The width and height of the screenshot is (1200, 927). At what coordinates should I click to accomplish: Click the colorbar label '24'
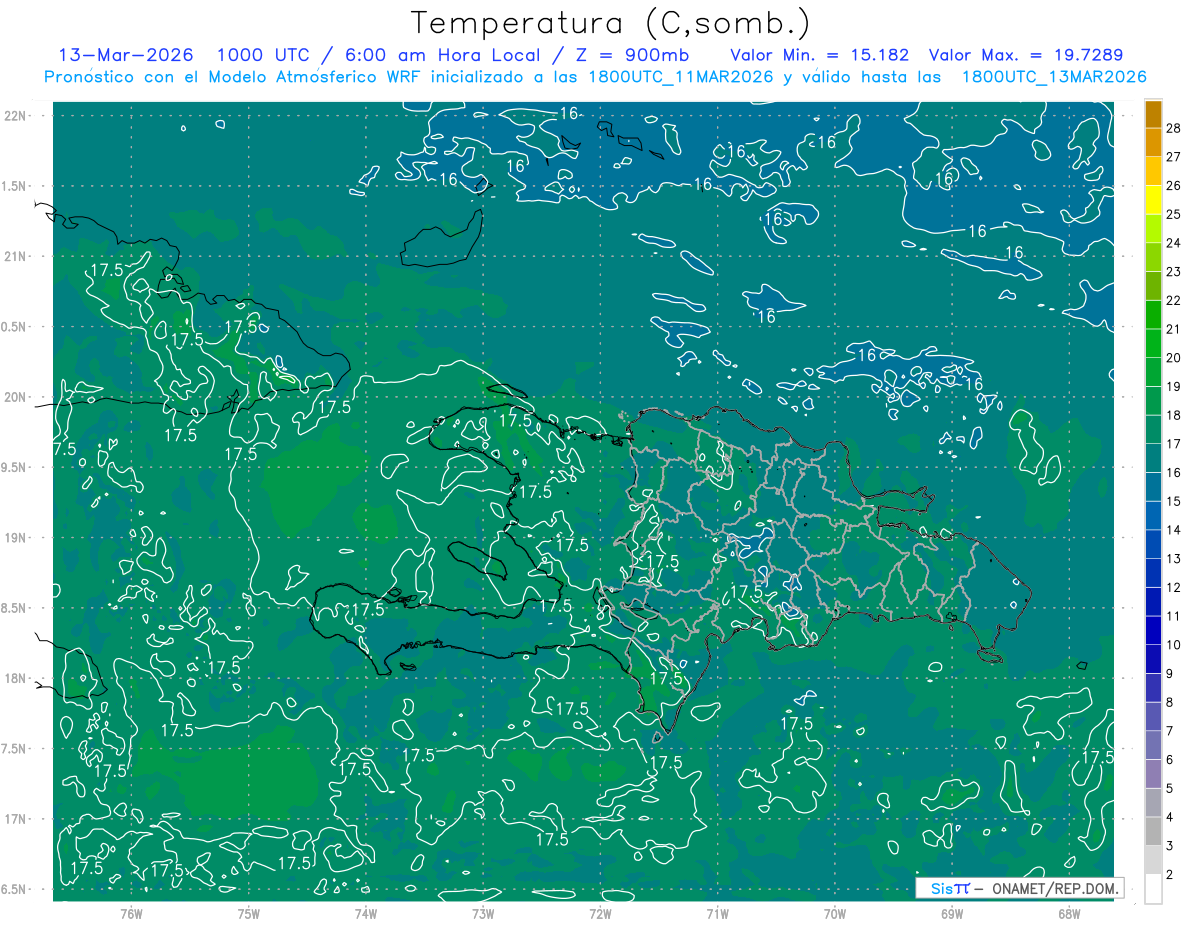pos(1174,242)
